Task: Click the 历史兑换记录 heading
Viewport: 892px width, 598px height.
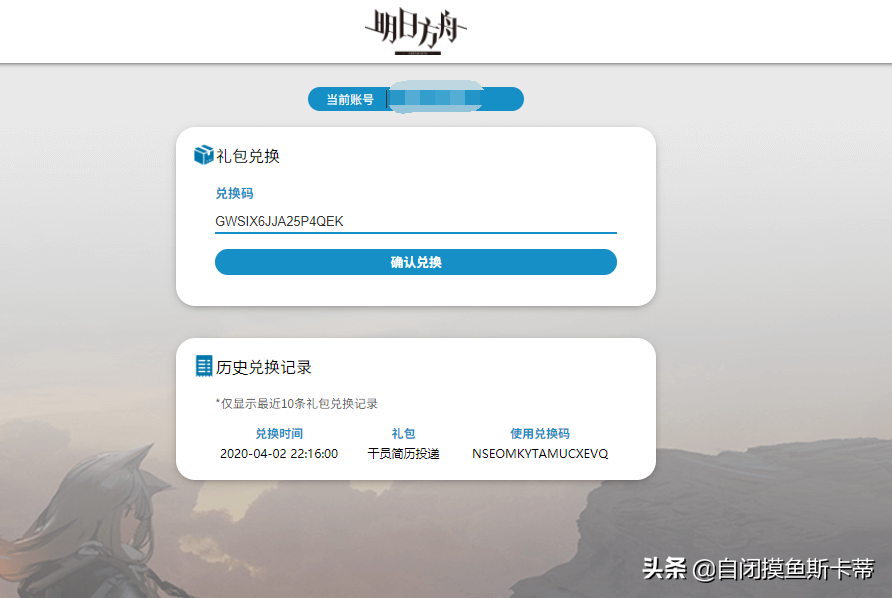Action: pyautogui.click(x=264, y=368)
